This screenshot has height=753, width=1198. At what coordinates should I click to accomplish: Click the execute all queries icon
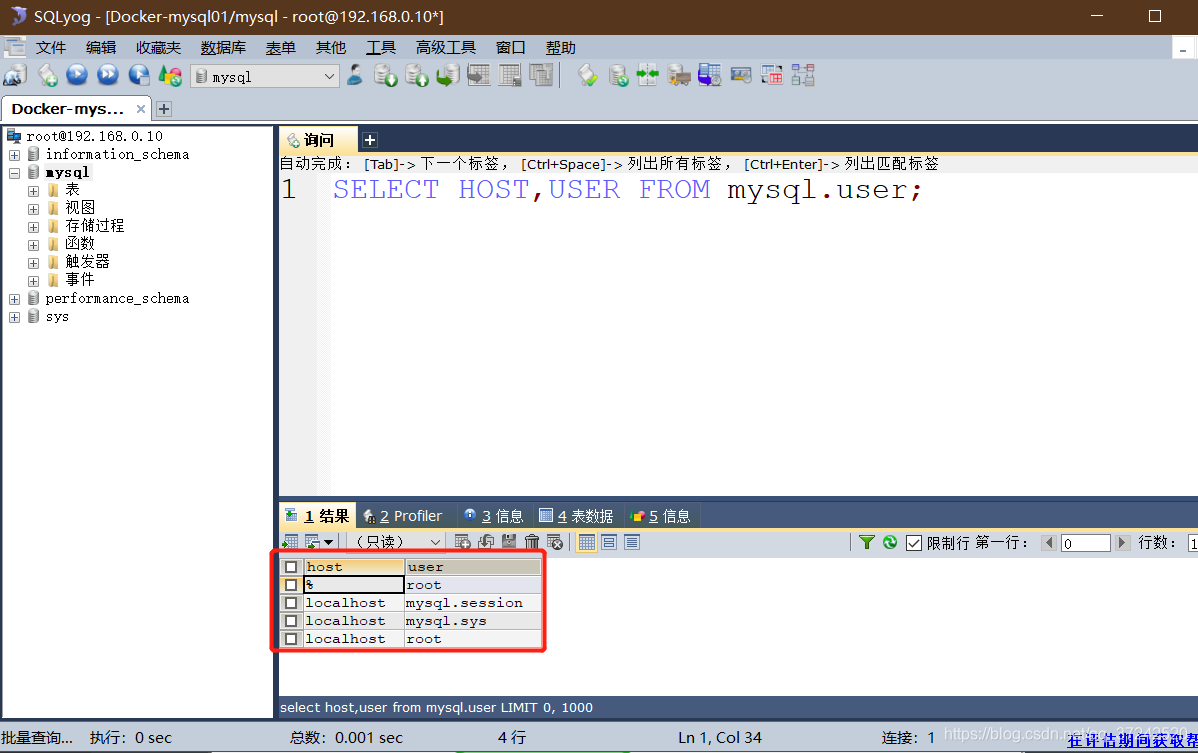pos(108,75)
